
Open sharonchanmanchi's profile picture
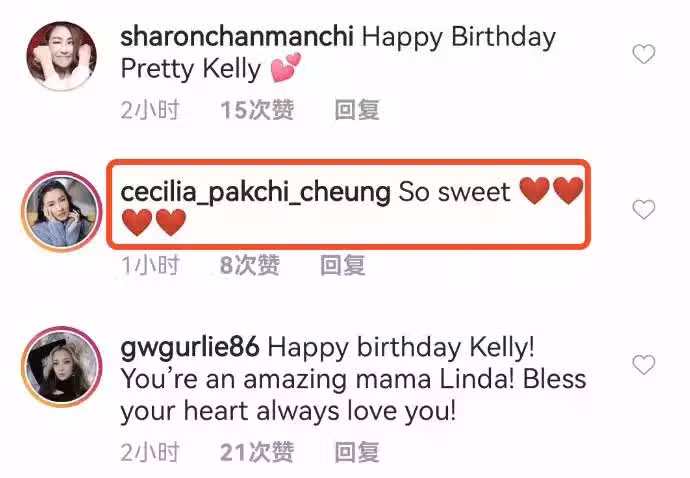pyautogui.click(x=61, y=56)
